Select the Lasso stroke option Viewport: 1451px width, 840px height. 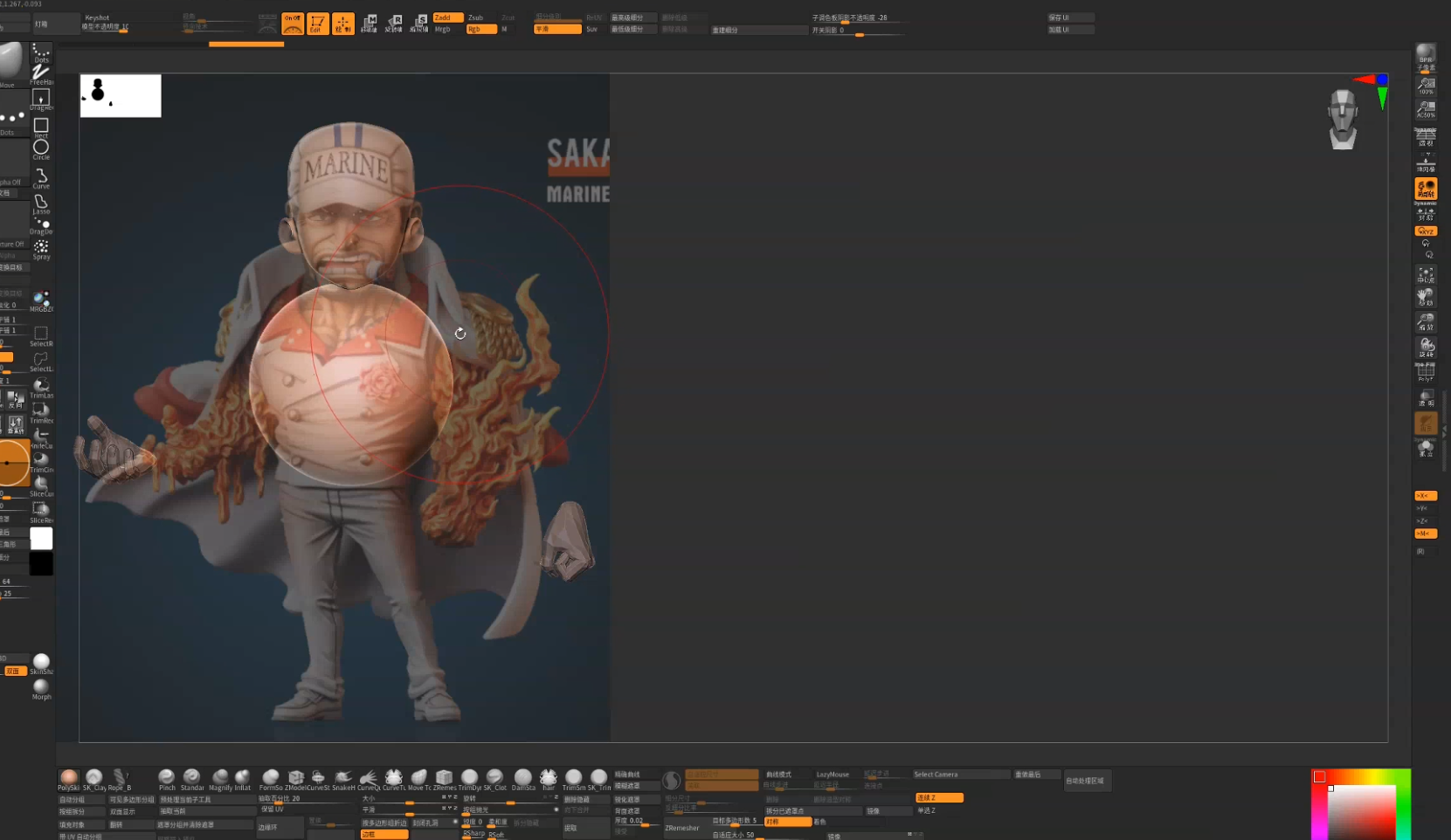coord(41,204)
